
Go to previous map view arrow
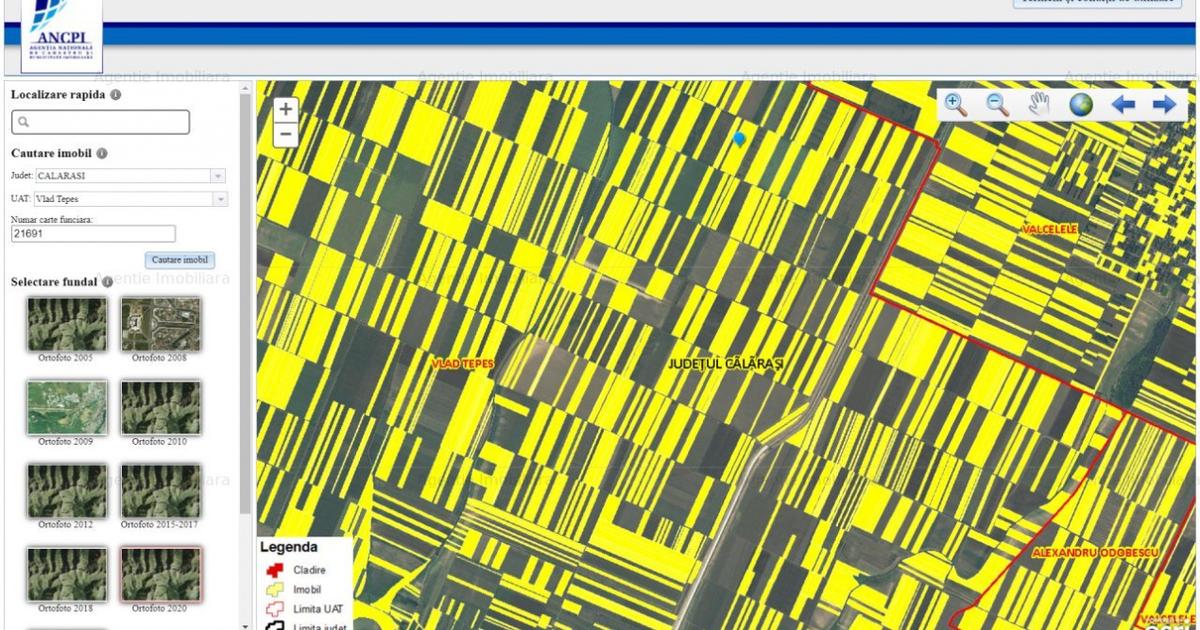pos(1123,105)
